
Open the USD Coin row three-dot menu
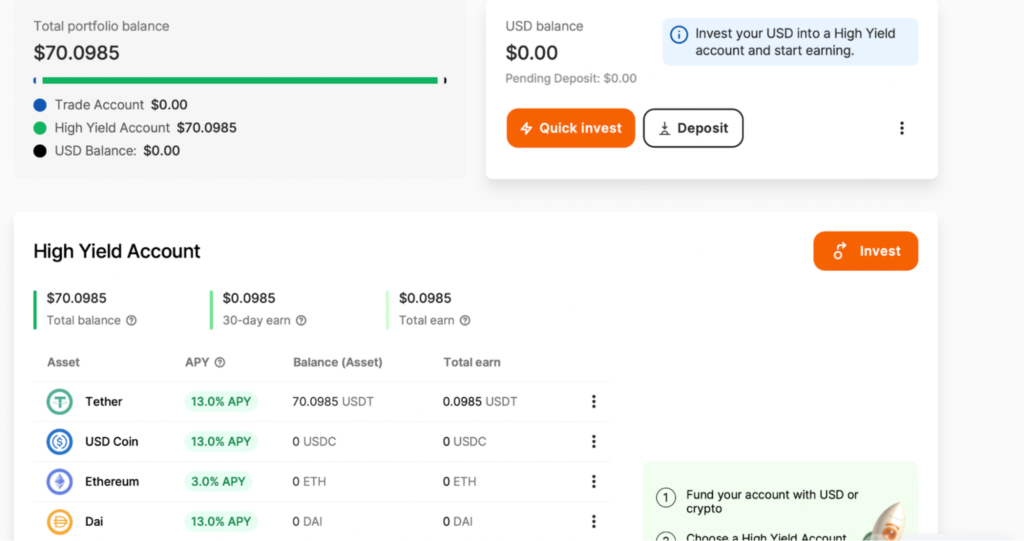[594, 442]
